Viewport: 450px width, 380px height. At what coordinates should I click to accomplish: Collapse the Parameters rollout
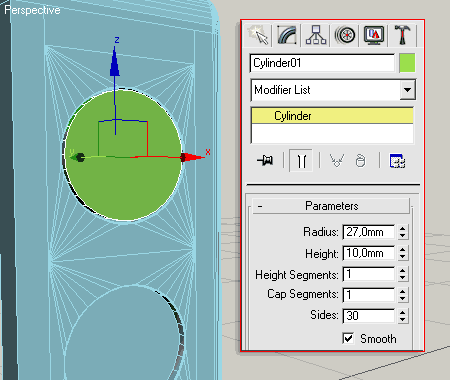(331, 206)
